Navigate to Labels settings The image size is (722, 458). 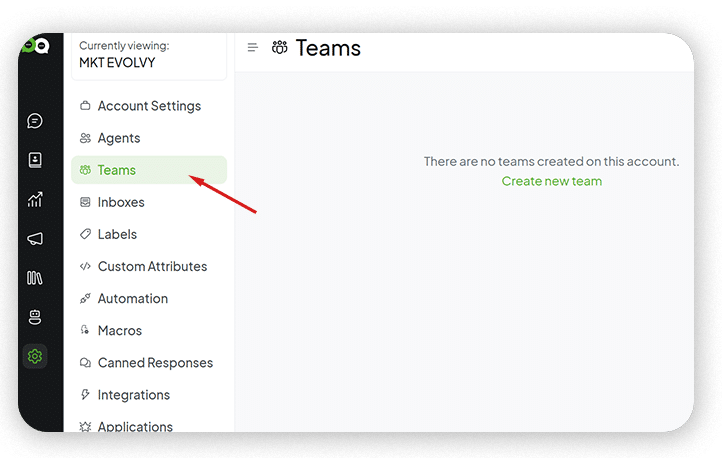click(x=116, y=234)
